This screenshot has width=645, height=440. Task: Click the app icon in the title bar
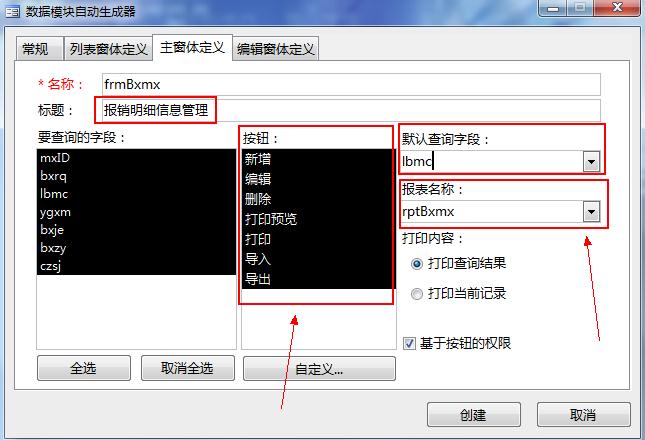point(12,12)
